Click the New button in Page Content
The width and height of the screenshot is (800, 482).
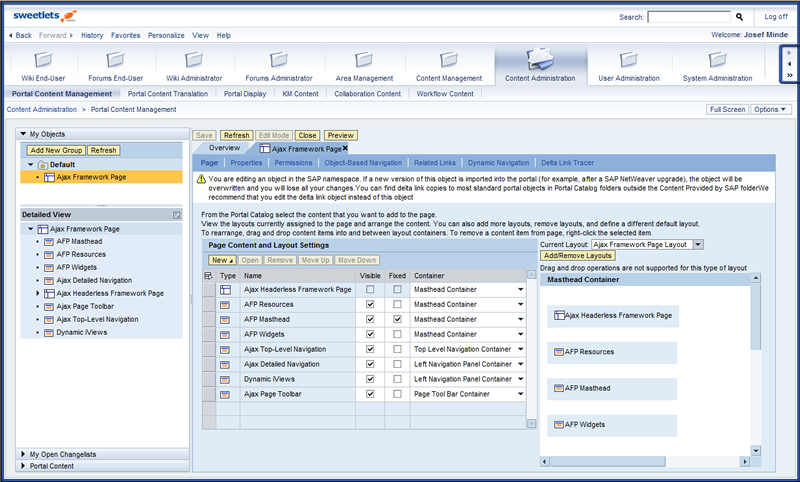click(222, 260)
